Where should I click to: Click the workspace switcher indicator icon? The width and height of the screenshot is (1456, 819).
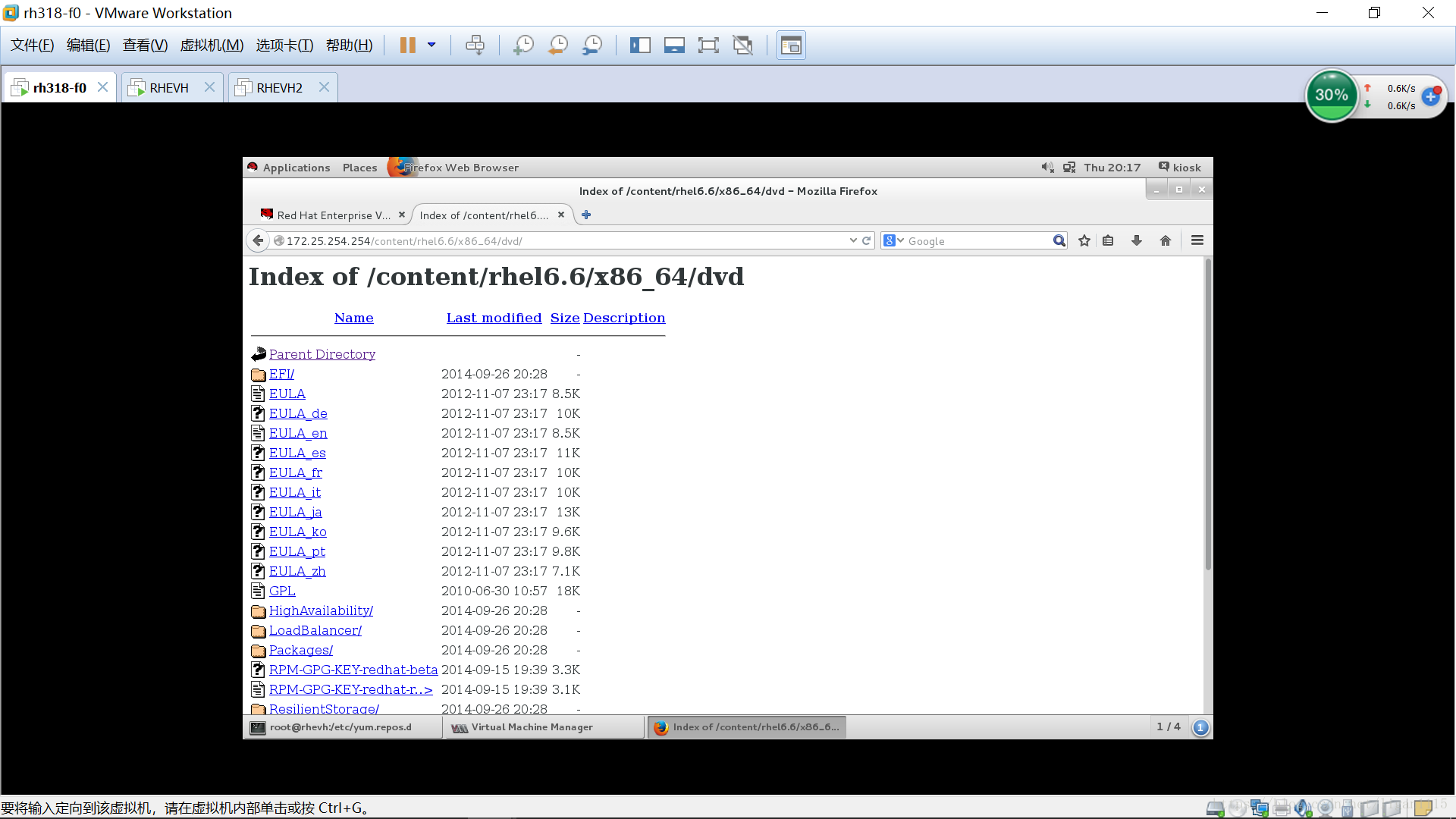coord(1200,727)
